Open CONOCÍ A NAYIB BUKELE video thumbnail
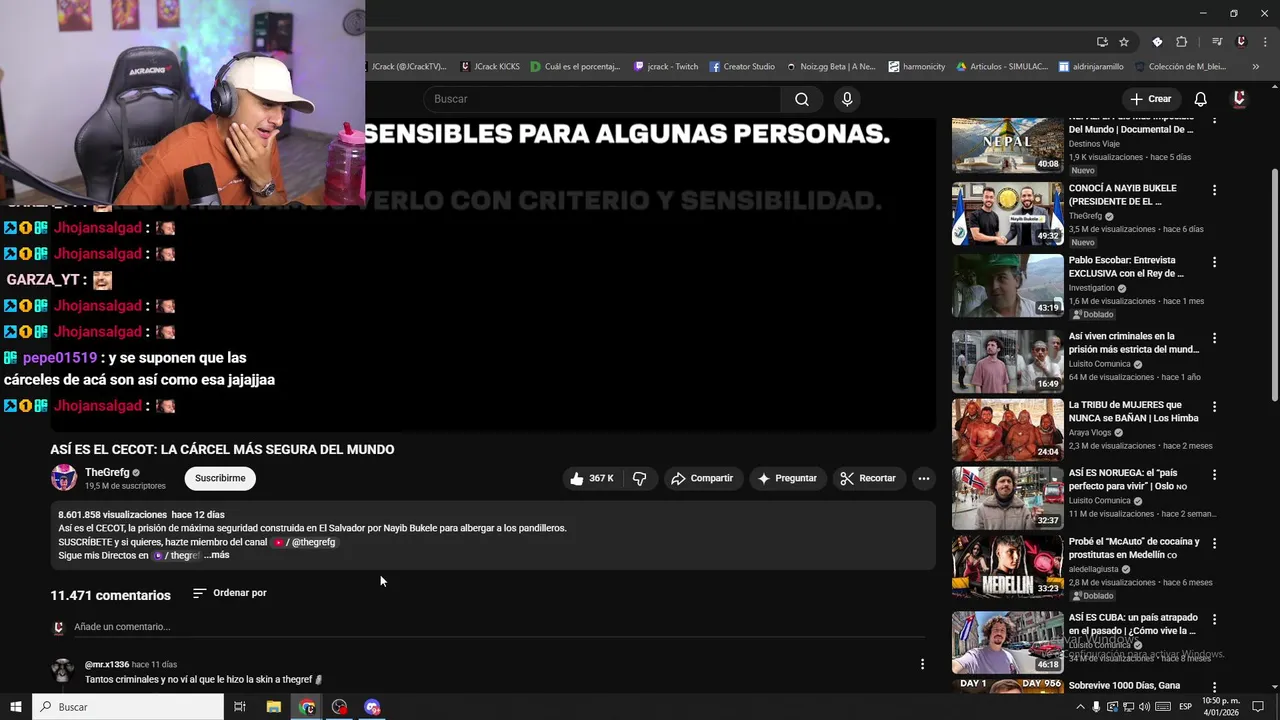This screenshot has height=720, width=1280. coord(1007,213)
